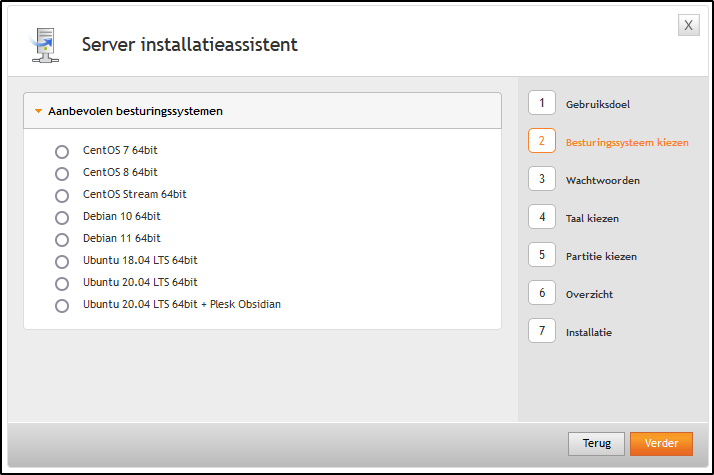The width and height of the screenshot is (714, 475).
Task: Open the Besturingssysteem kiezen step label
Action: [x=627, y=143]
